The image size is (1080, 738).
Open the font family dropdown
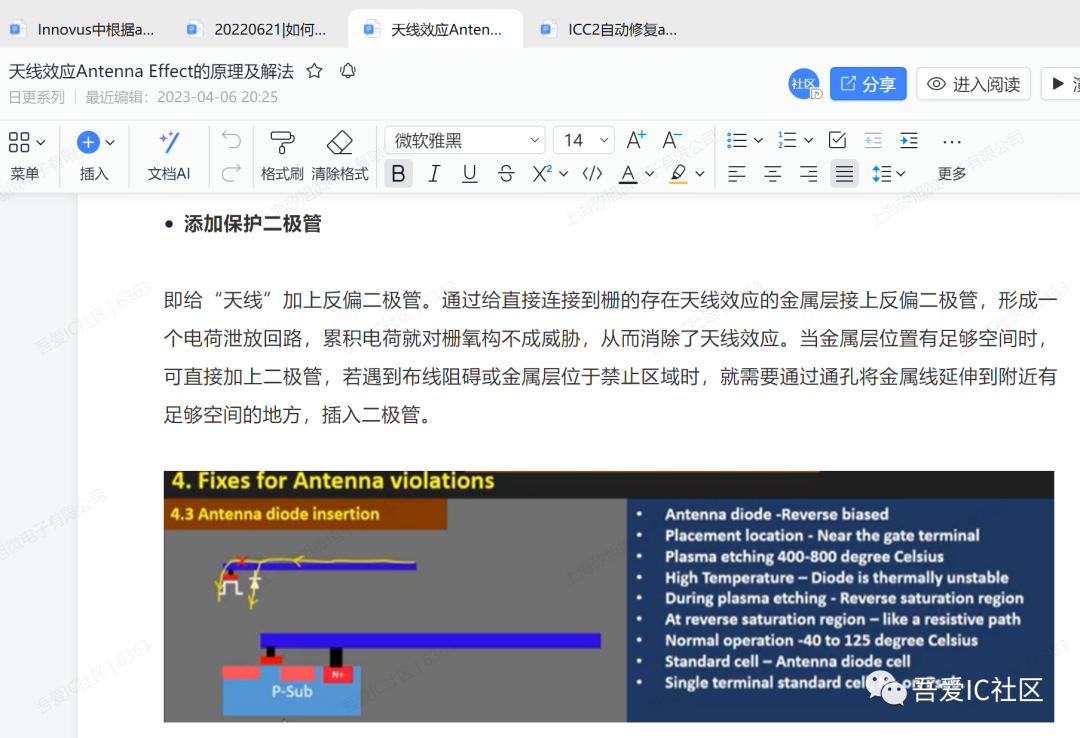click(x=464, y=140)
